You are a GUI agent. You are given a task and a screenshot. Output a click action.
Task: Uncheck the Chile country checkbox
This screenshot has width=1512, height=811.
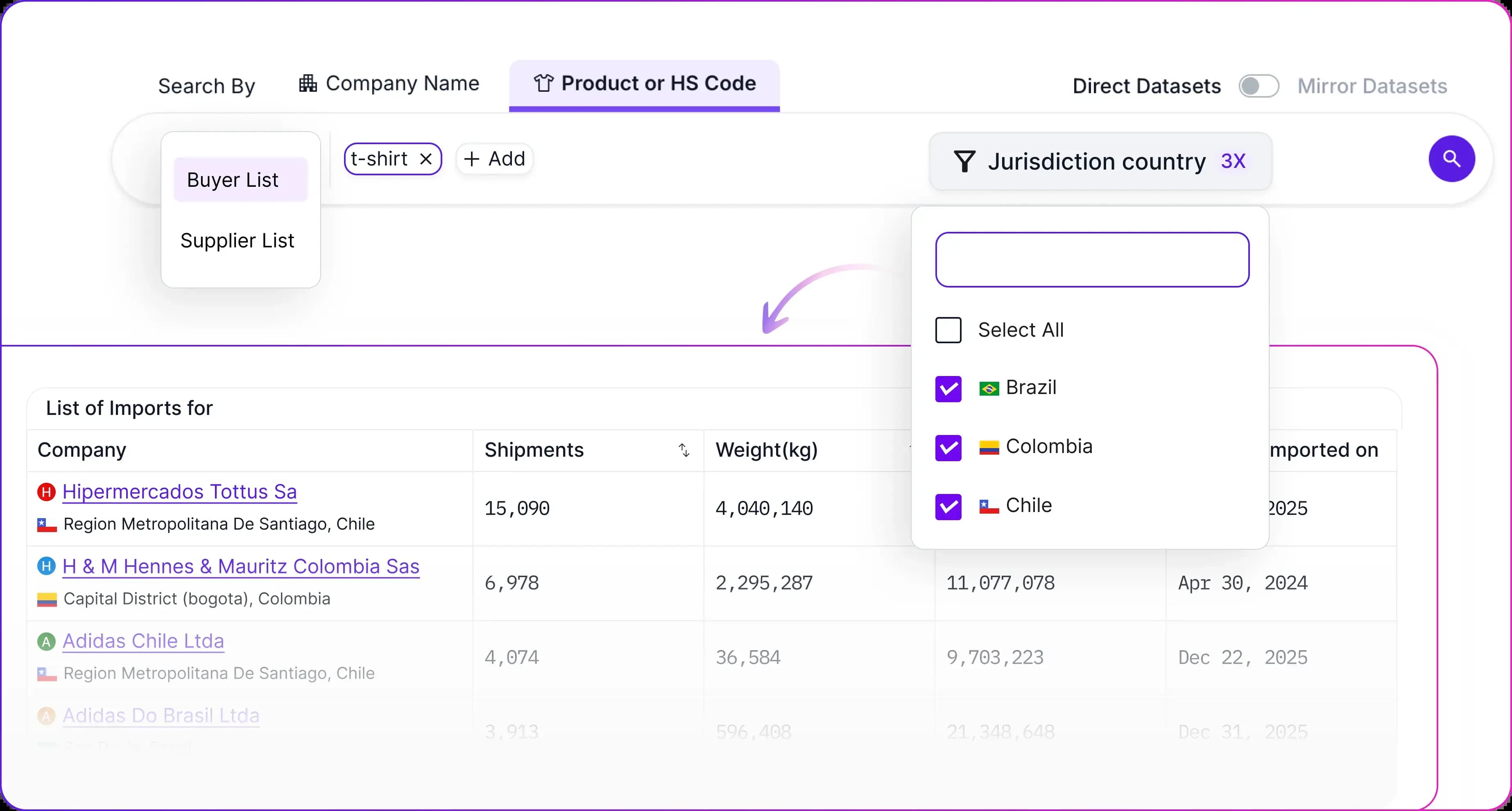[948, 506]
